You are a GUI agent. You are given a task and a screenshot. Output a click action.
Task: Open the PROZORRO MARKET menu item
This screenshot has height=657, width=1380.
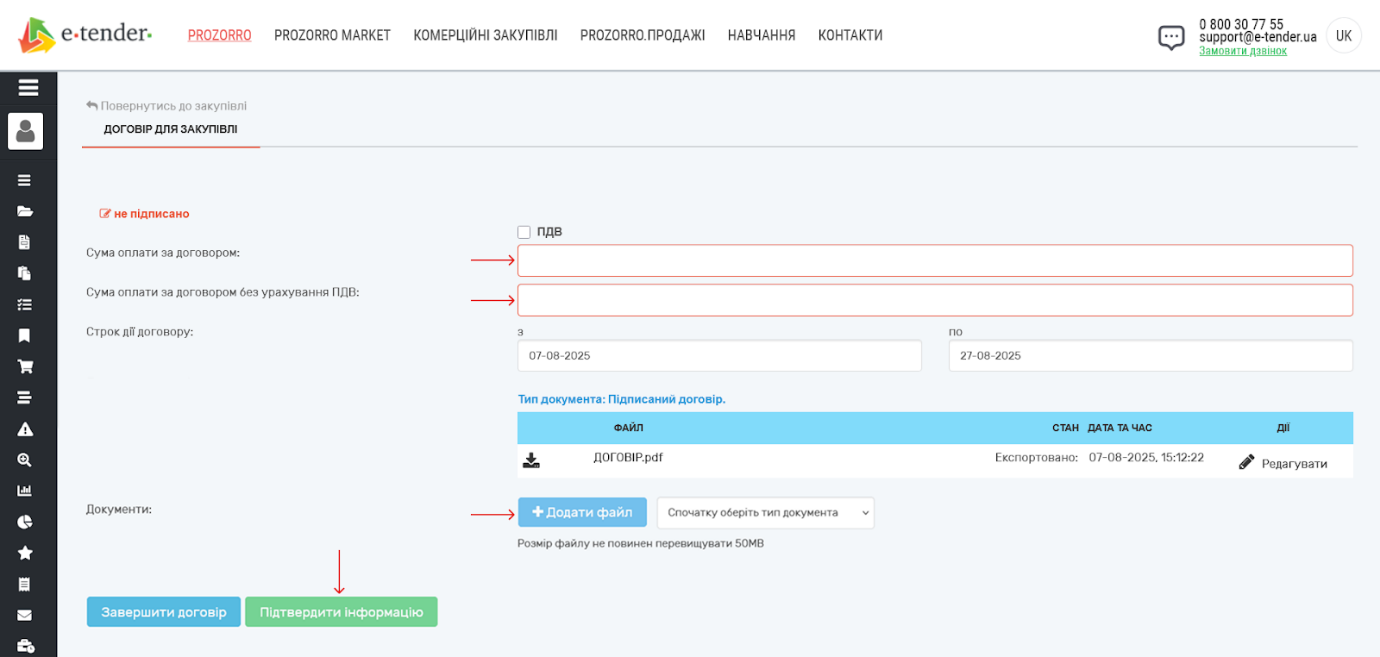click(332, 36)
